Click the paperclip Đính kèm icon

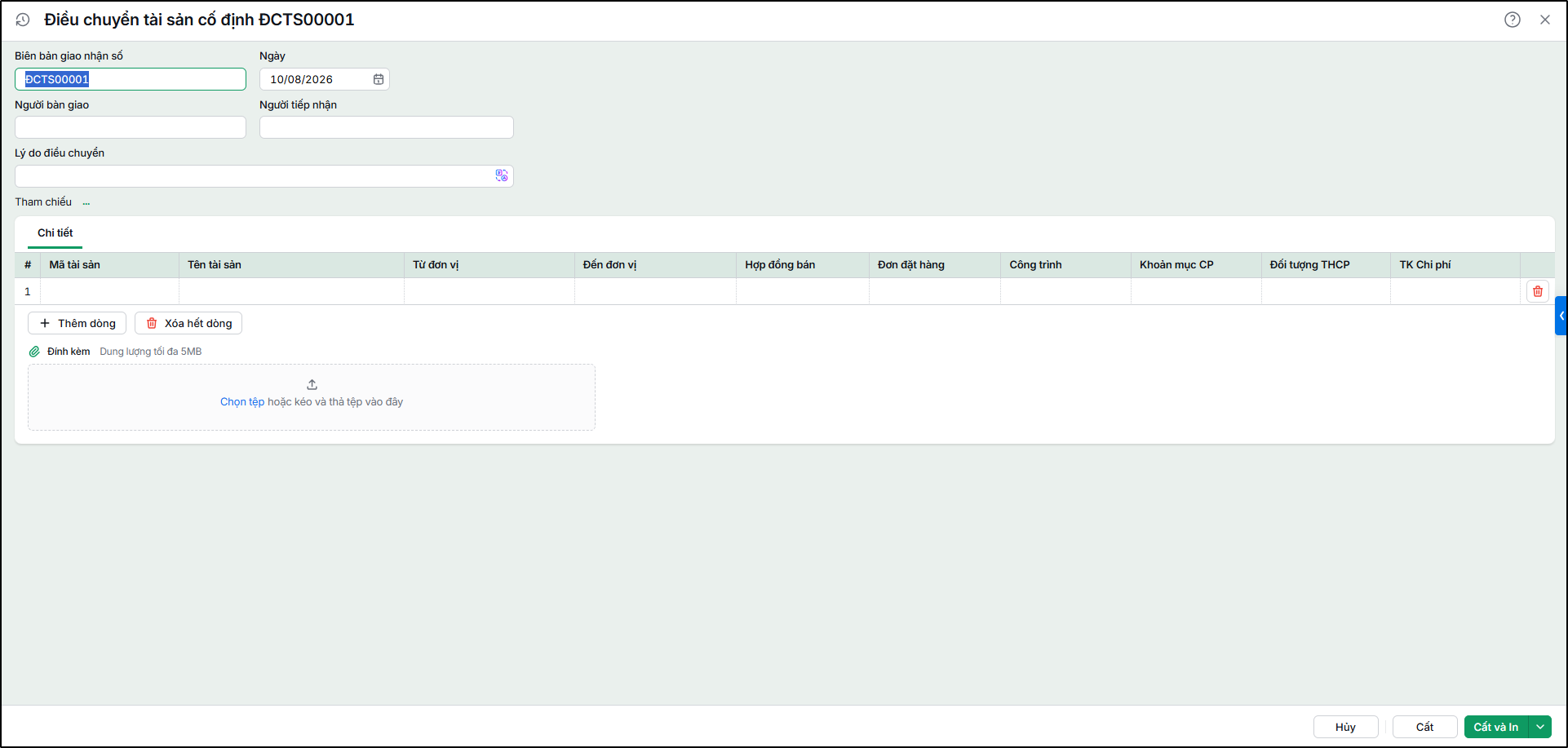(34, 352)
